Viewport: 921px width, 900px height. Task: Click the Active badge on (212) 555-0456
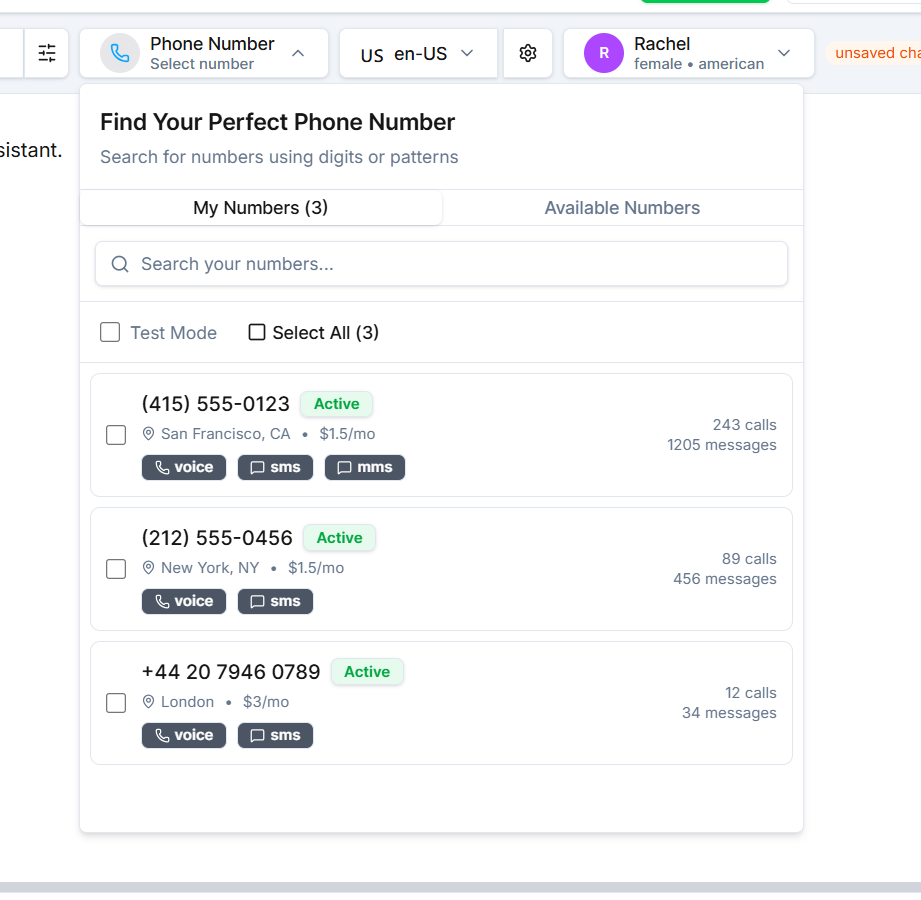339,538
